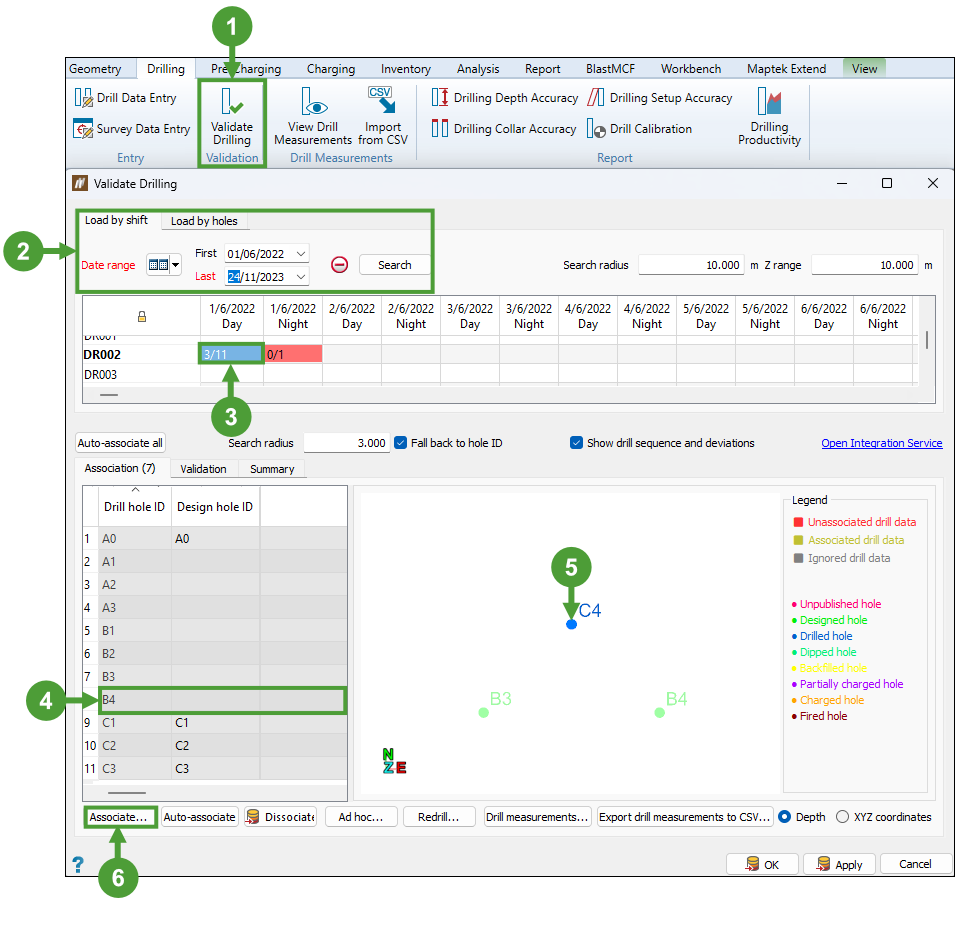Screen dimensions: 955x926
Task: Click the Cancel button
Action: 915,864
